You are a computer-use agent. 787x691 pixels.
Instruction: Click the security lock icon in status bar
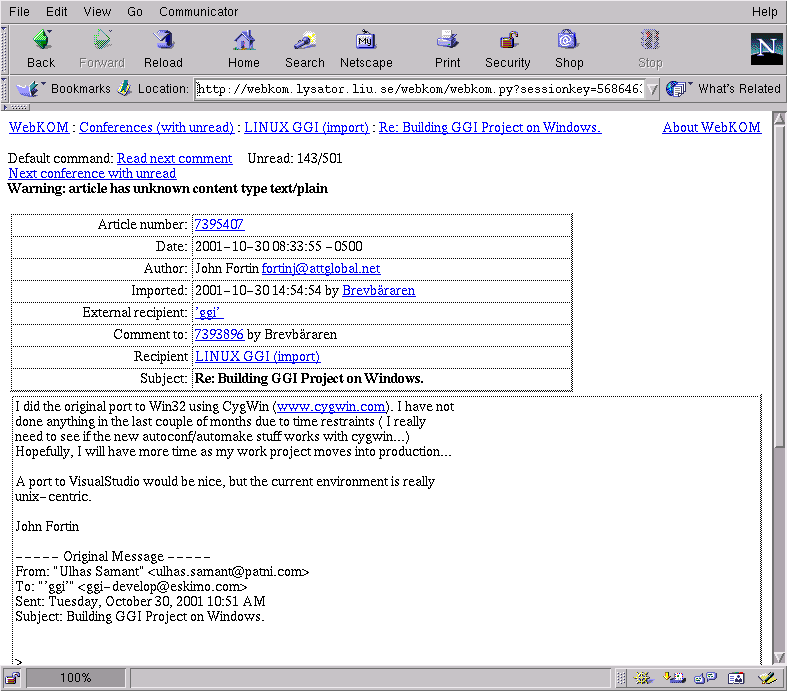(13, 678)
